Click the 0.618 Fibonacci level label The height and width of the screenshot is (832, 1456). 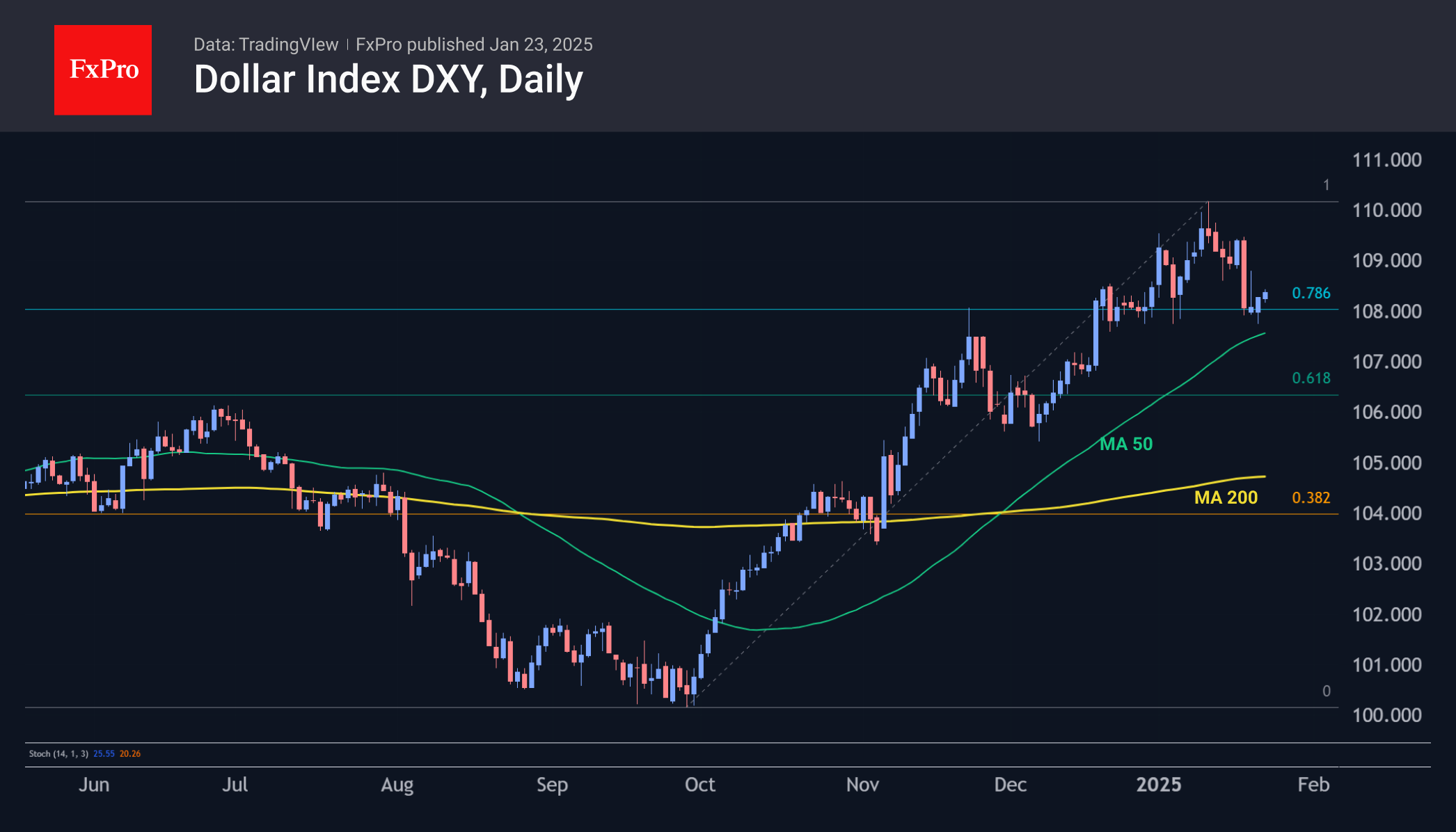(x=1311, y=378)
